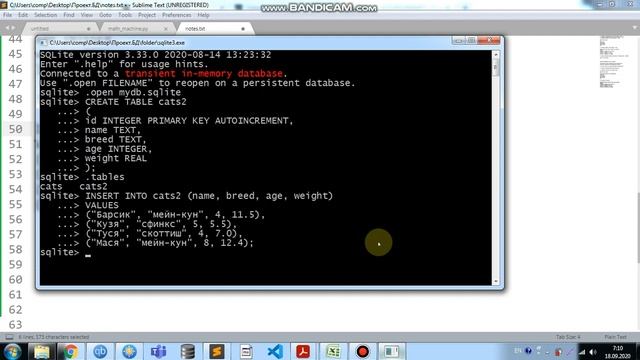This screenshot has width=640, height=360.
Task: Open the globe browser taskbar icon
Action: click(x=129, y=351)
